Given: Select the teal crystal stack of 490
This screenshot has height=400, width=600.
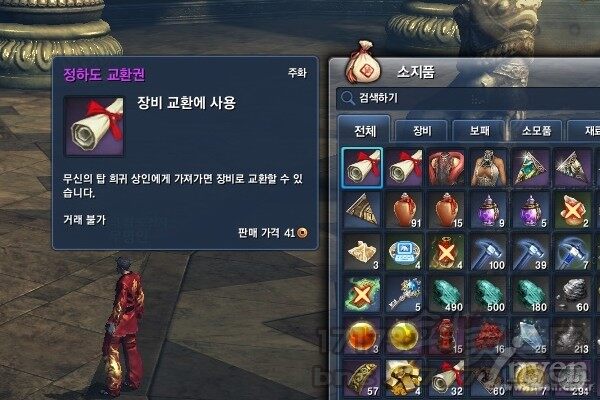Looking at the screenshot, I should [447, 294].
